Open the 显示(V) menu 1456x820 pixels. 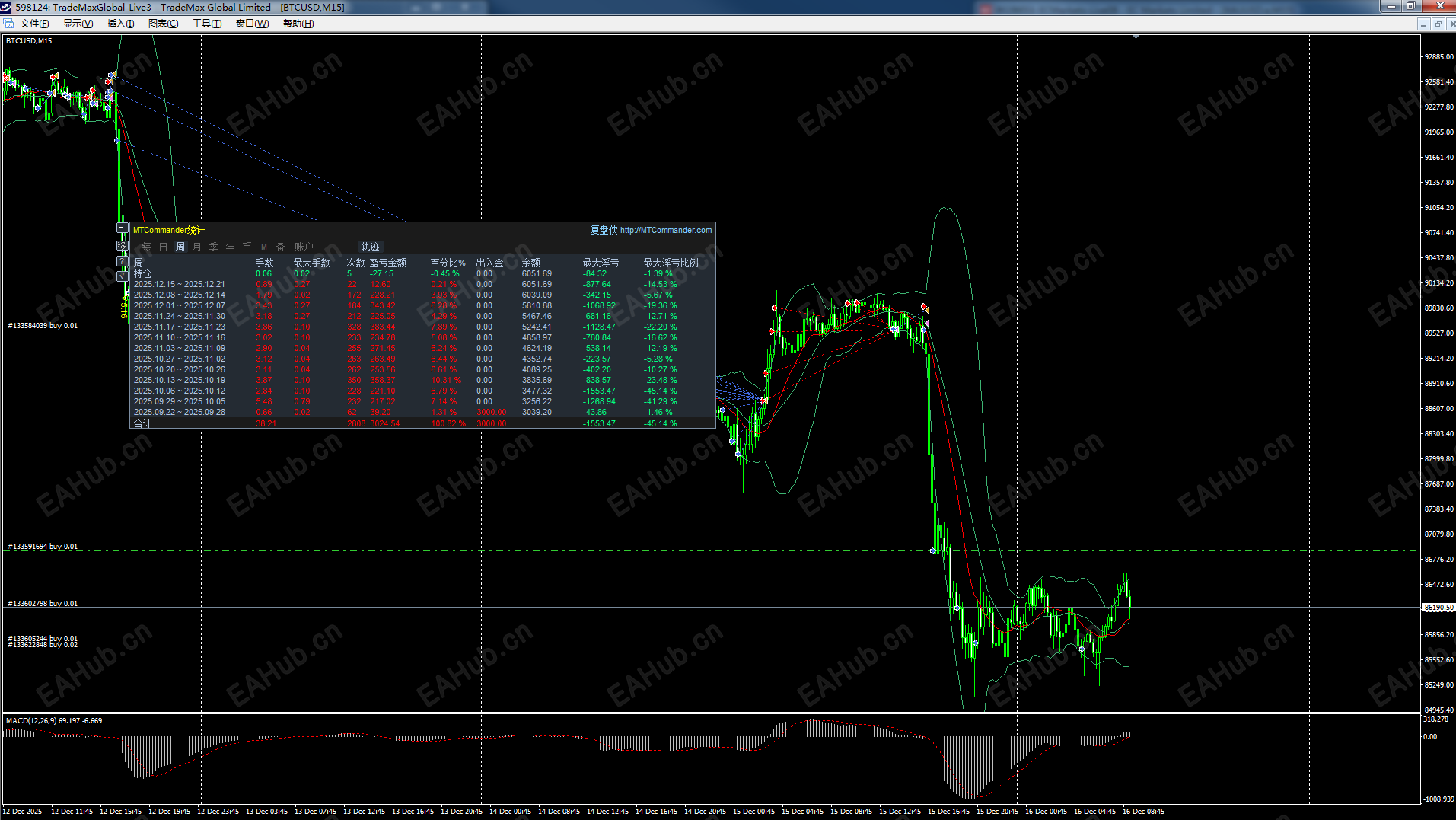[x=78, y=24]
